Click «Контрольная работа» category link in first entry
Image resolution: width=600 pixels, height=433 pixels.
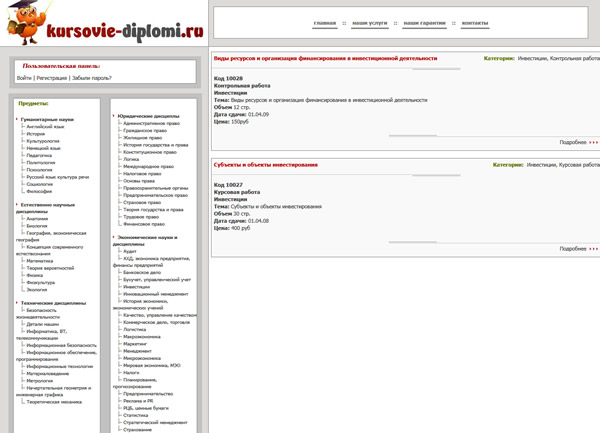[x=574, y=59]
